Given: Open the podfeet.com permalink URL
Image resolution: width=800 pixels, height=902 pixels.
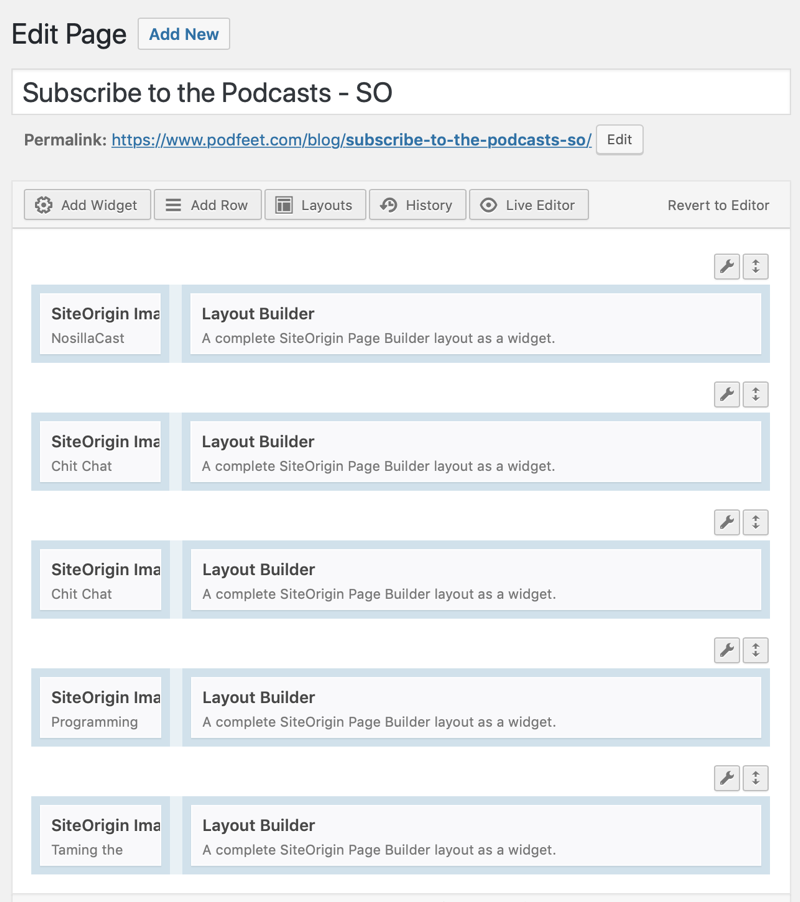Looking at the screenshot, I should [350, 140].
